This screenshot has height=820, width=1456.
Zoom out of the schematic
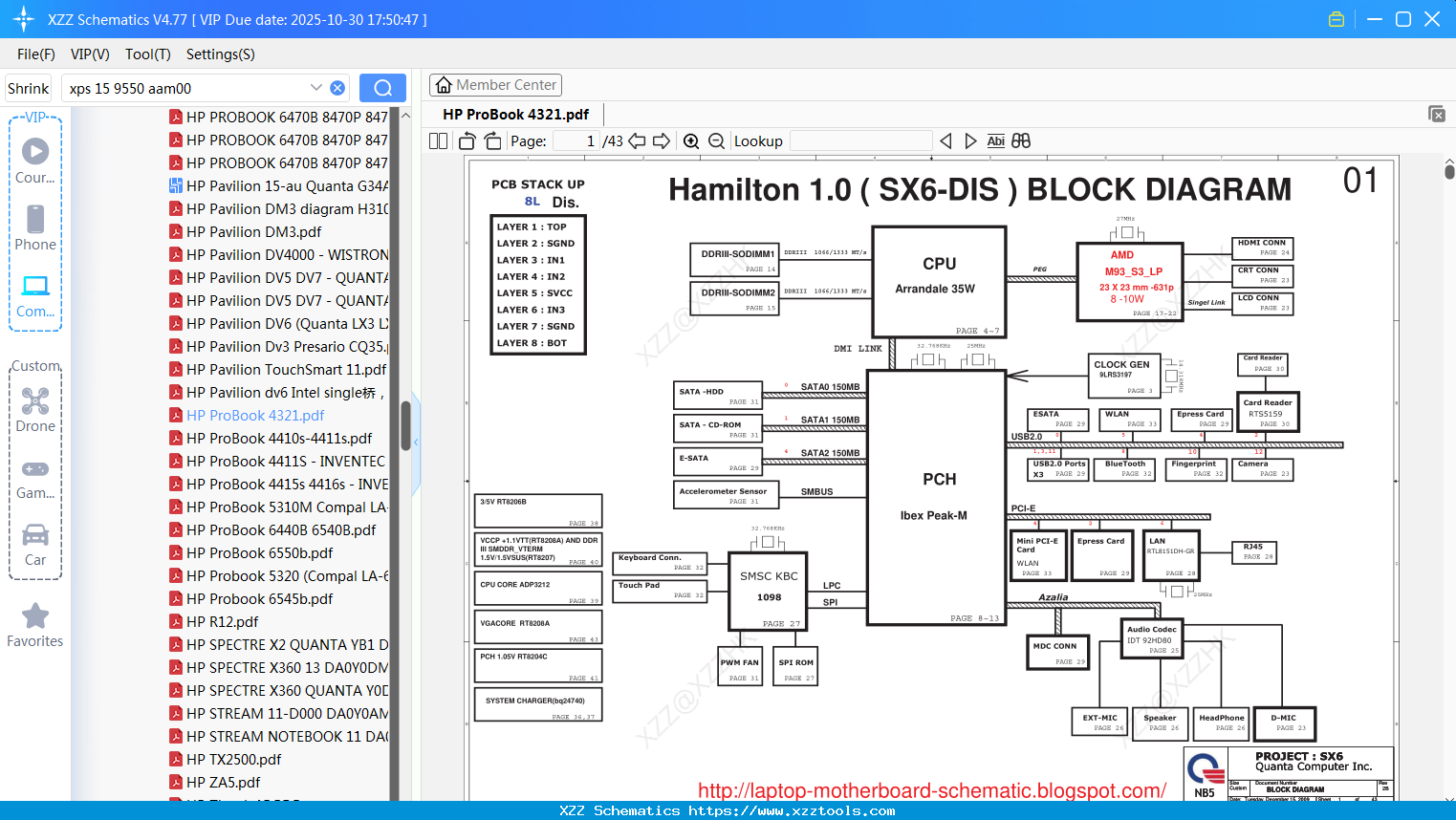[716, 140]
